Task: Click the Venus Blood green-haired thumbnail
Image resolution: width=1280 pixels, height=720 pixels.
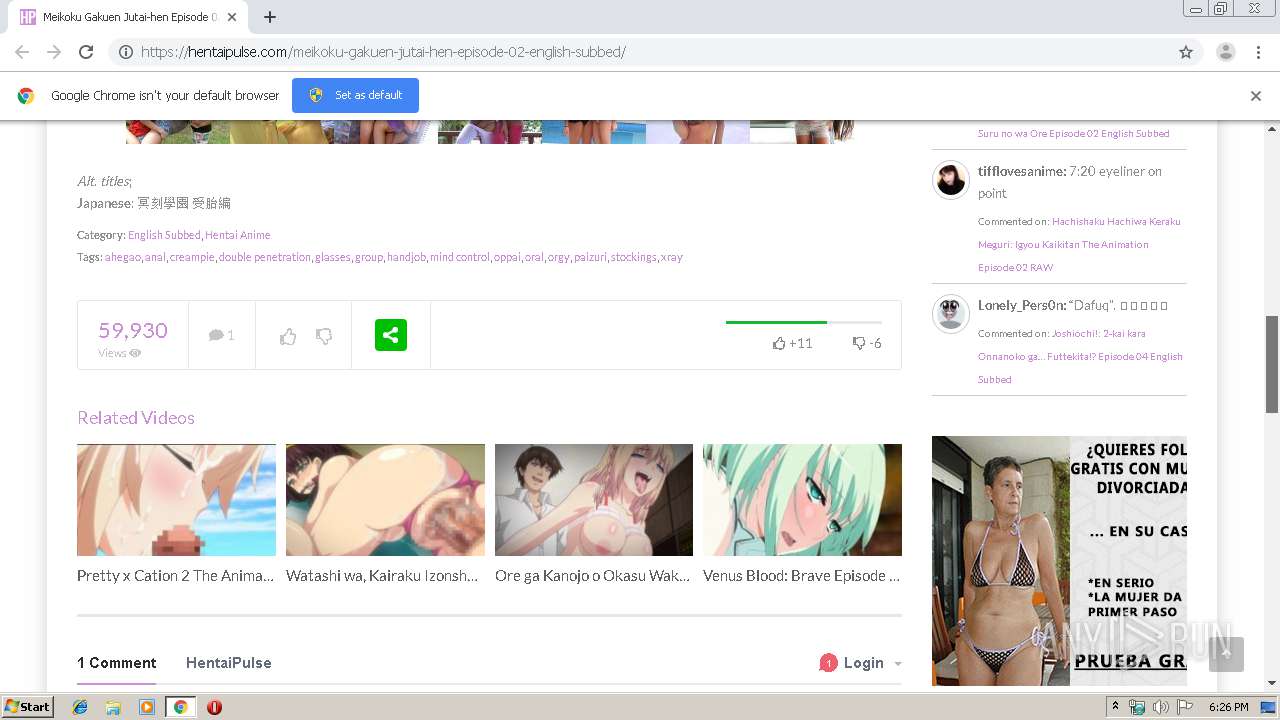Action: pyautogui.click(x=802, y=500)
